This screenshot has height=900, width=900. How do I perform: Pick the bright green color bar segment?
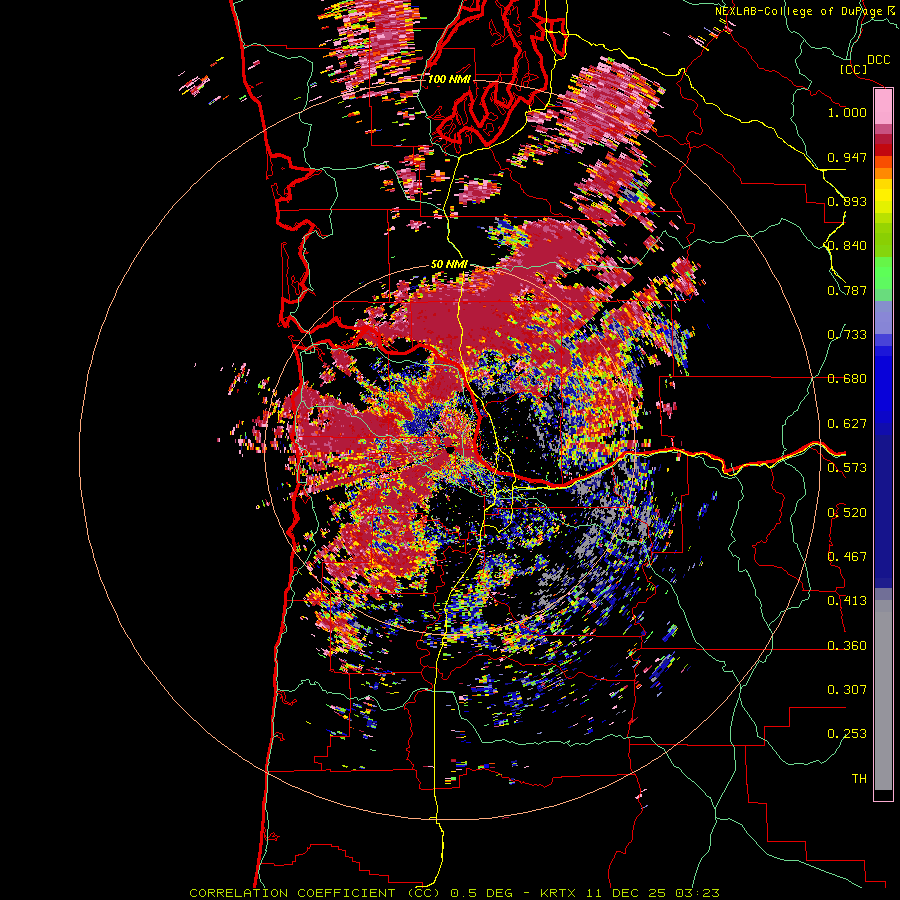(x=883, y=273)
